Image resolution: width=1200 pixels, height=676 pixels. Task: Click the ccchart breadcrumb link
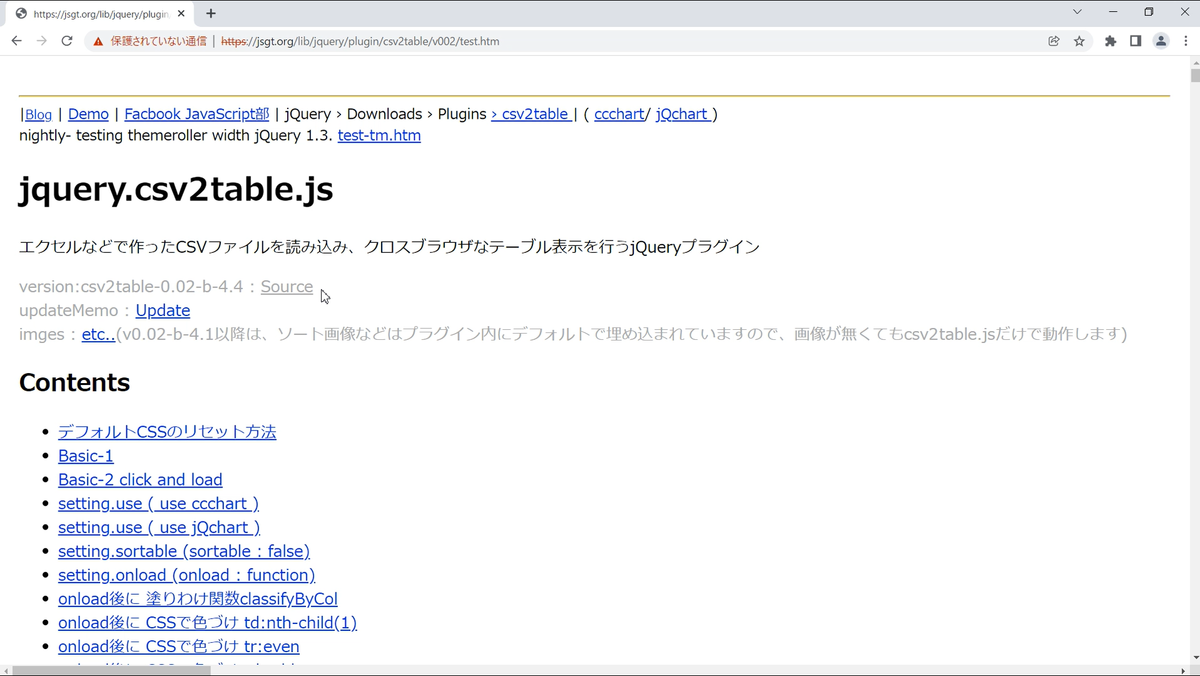[x=619, y=113]
